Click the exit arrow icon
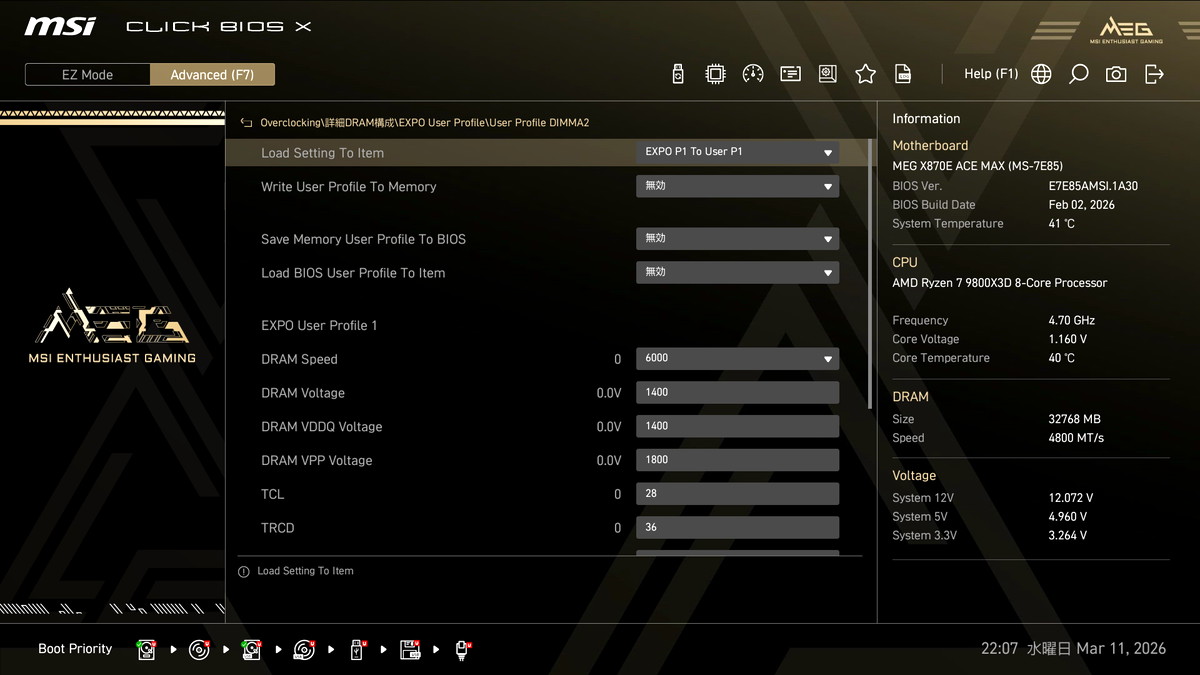Viewport: 1200px width, 675px height. (x=1154, y=74)
